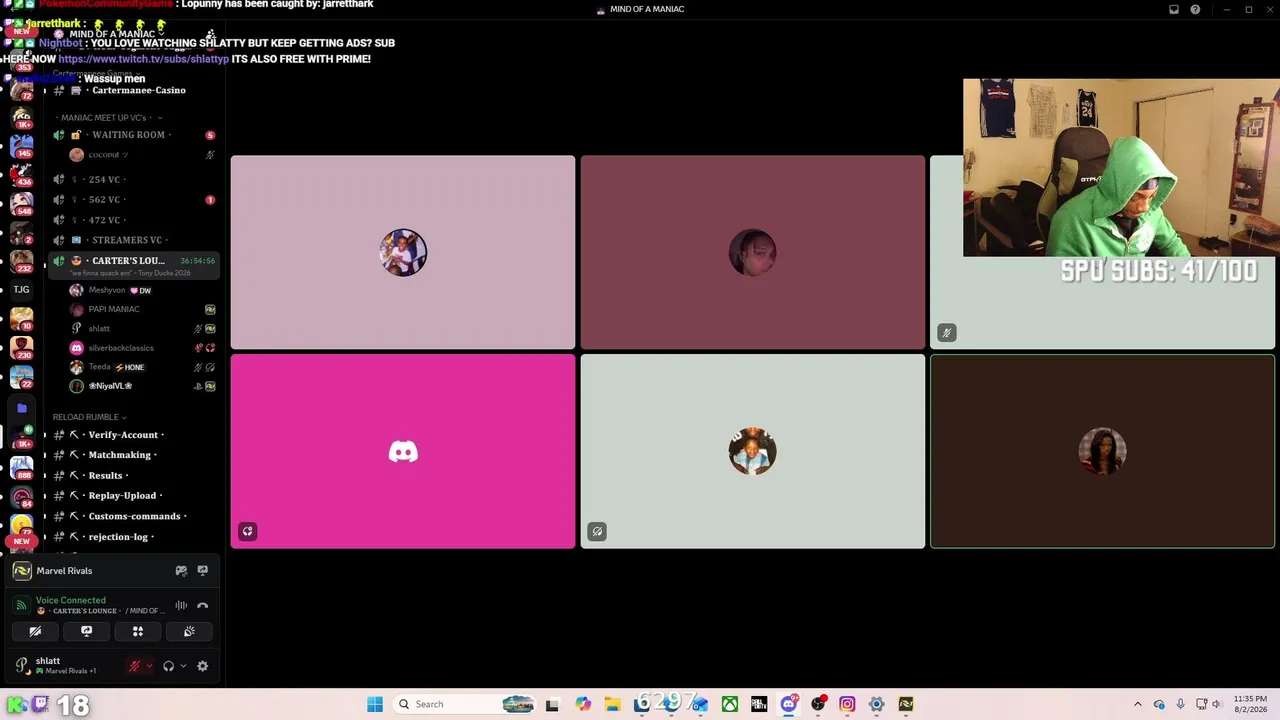
Task: Open File Explorer from taskbar
Action: pos(612,704)
